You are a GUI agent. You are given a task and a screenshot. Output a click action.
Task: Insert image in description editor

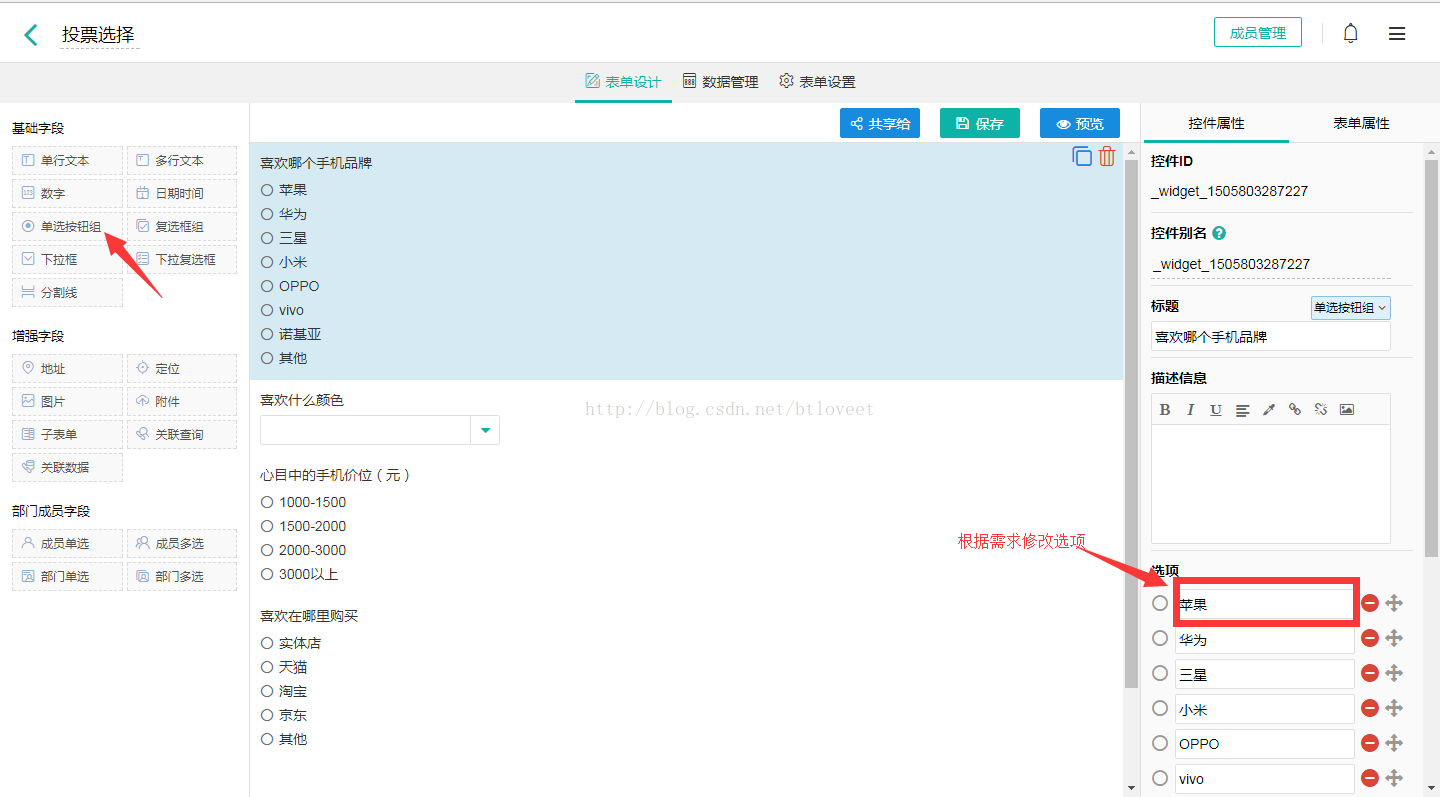tap(1347, 409)
